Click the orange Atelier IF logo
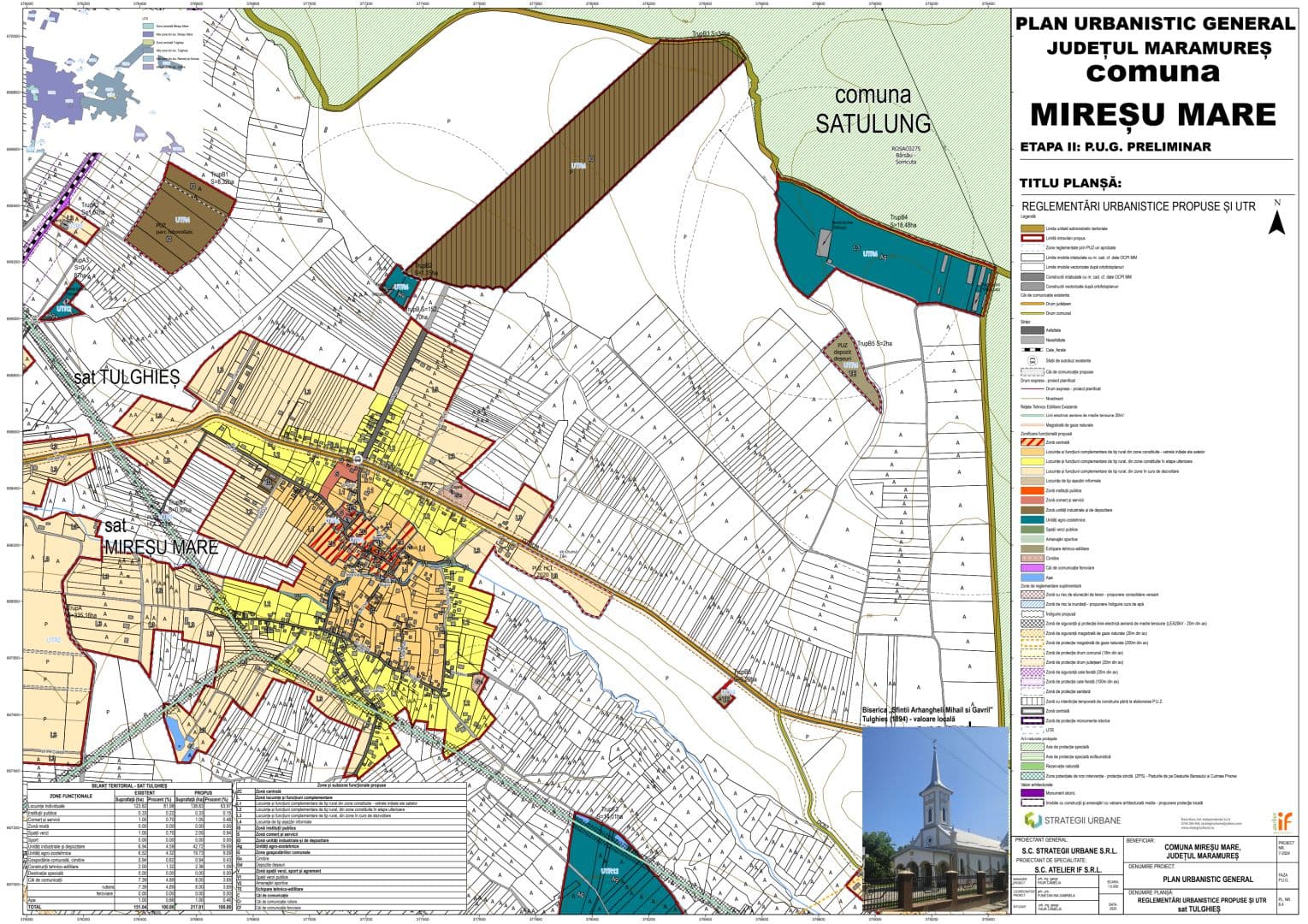 [1282, 821]
